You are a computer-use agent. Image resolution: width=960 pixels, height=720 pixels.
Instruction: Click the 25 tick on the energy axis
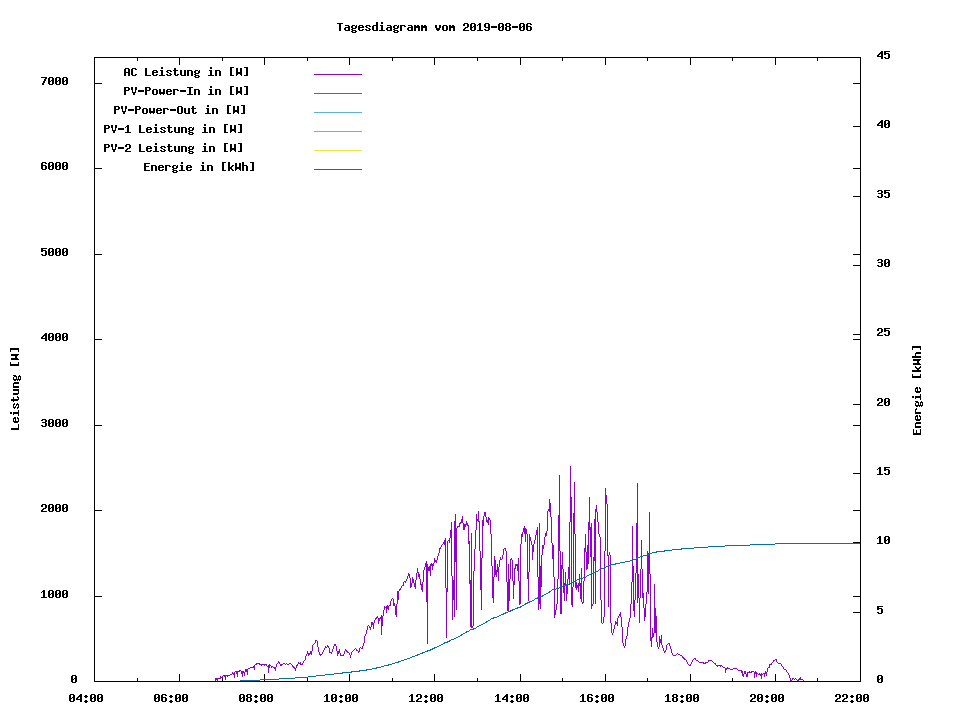(x=883, y=332)
